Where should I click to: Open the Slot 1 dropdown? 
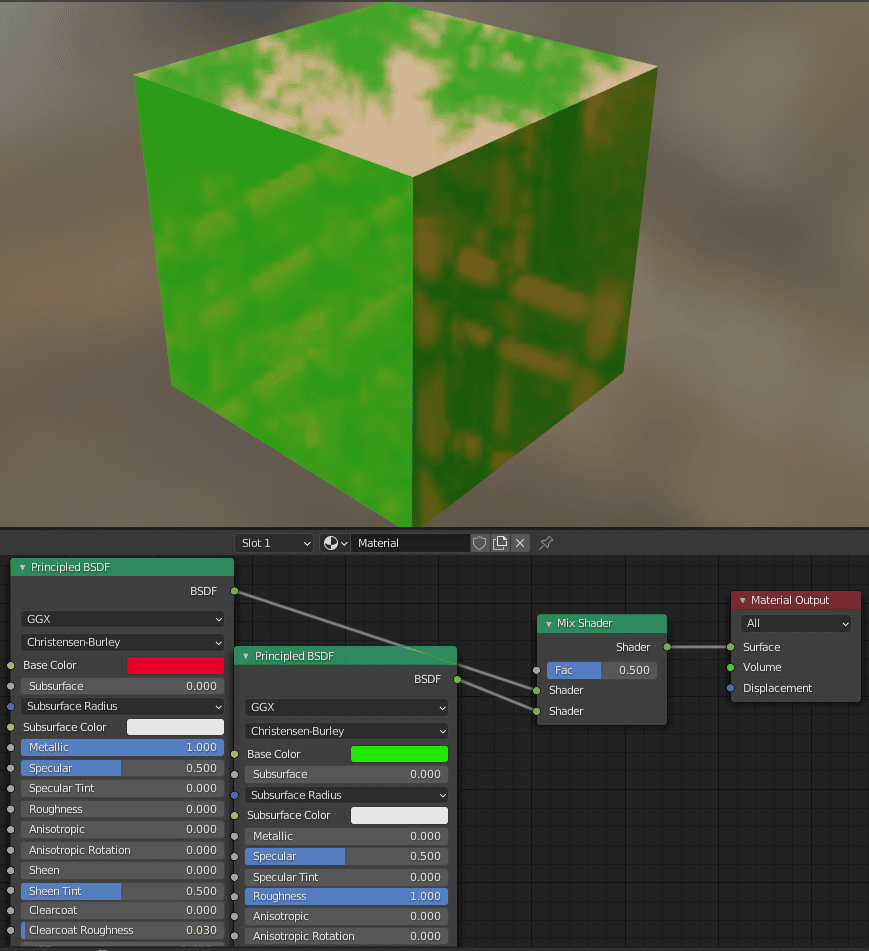coord(273,542)
